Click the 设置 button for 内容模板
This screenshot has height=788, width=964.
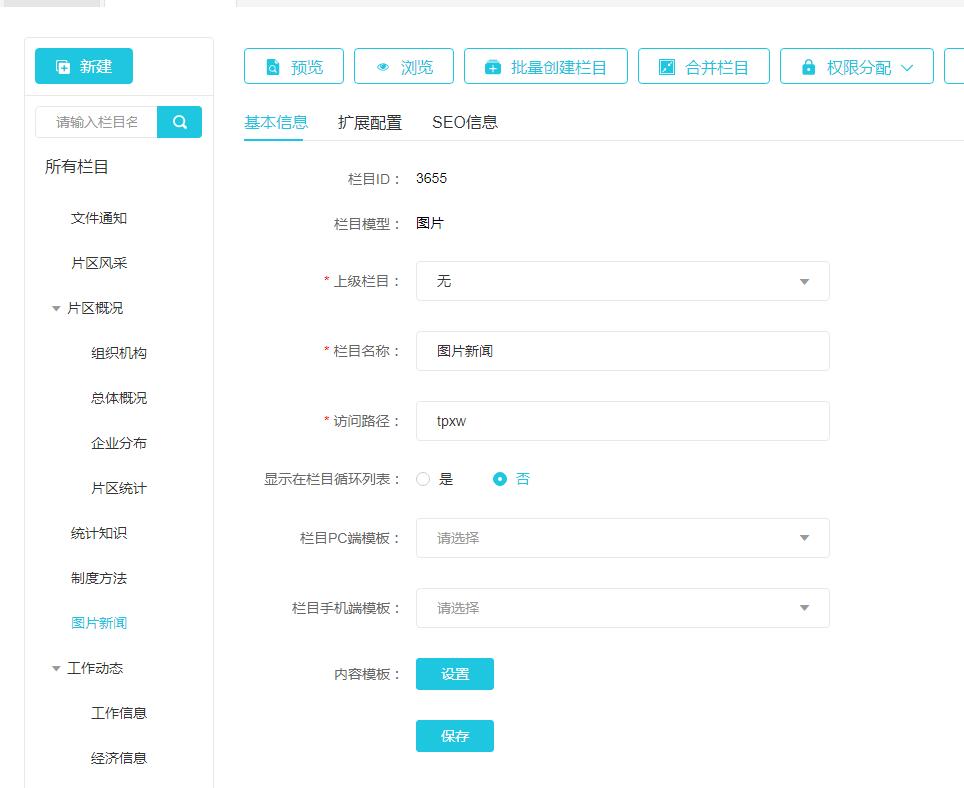(x=454, y=674)
